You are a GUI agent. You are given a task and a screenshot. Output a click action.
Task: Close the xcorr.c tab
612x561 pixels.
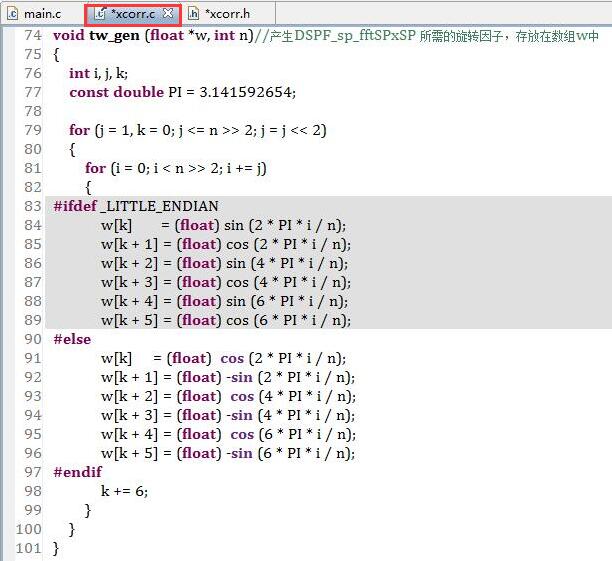(168, 13)
